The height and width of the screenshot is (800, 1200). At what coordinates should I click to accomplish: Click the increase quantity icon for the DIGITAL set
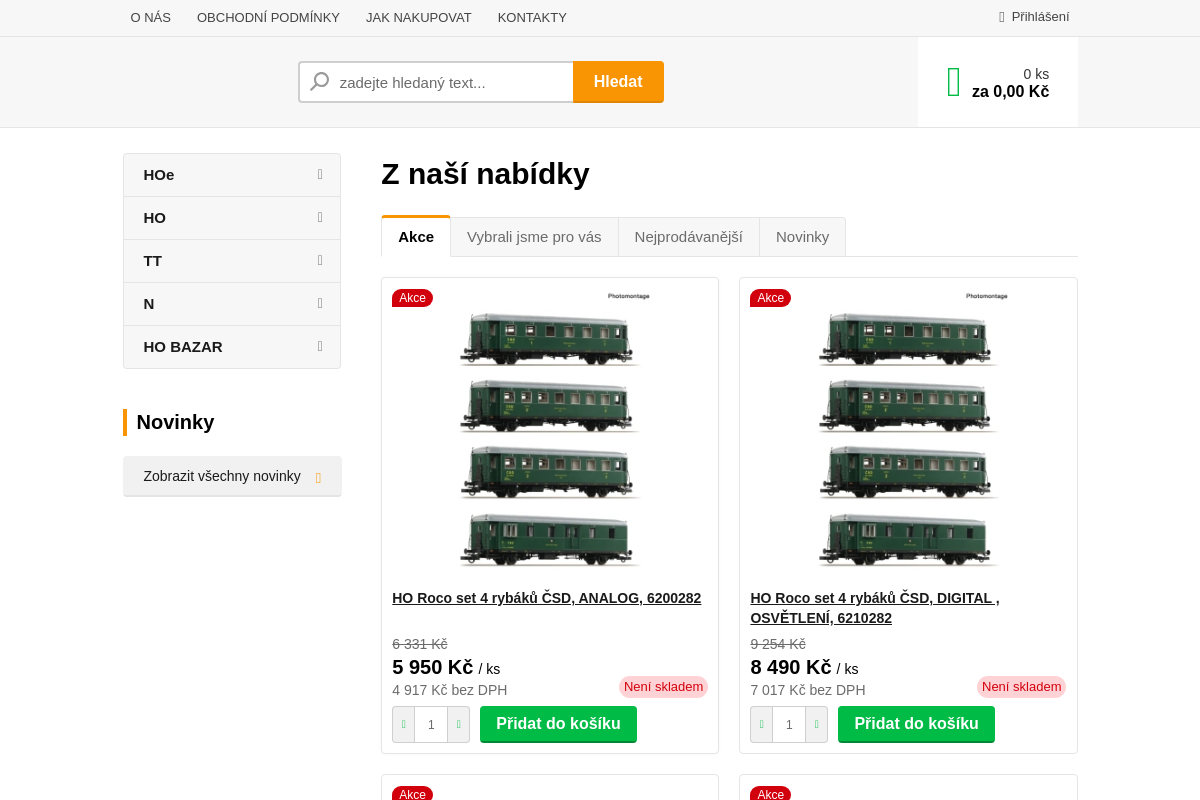[816, 724]
